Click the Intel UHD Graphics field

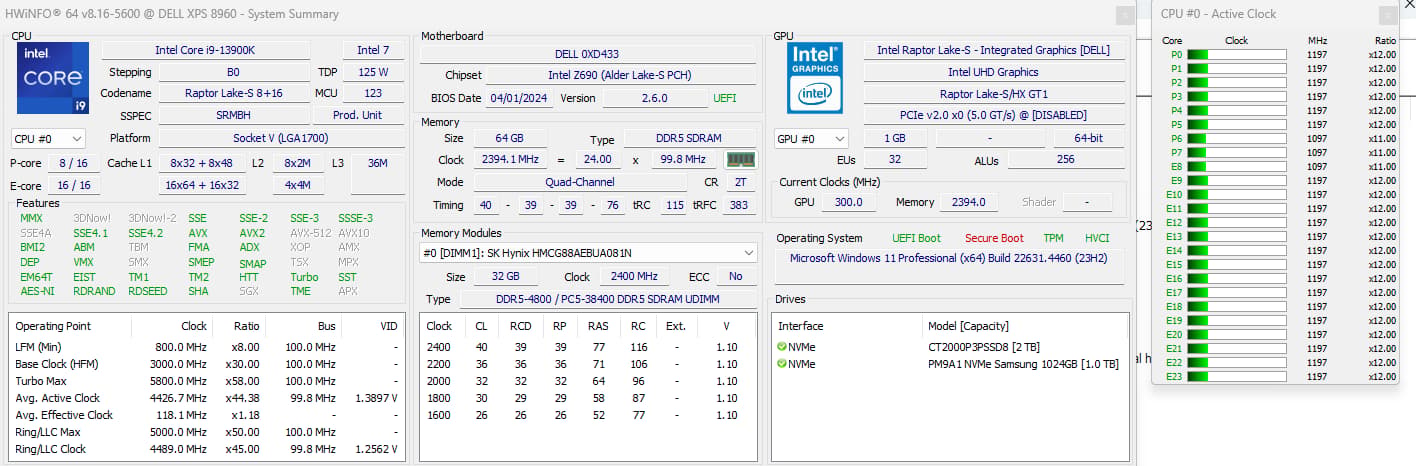pyautogui.click(x=993, y=72)
